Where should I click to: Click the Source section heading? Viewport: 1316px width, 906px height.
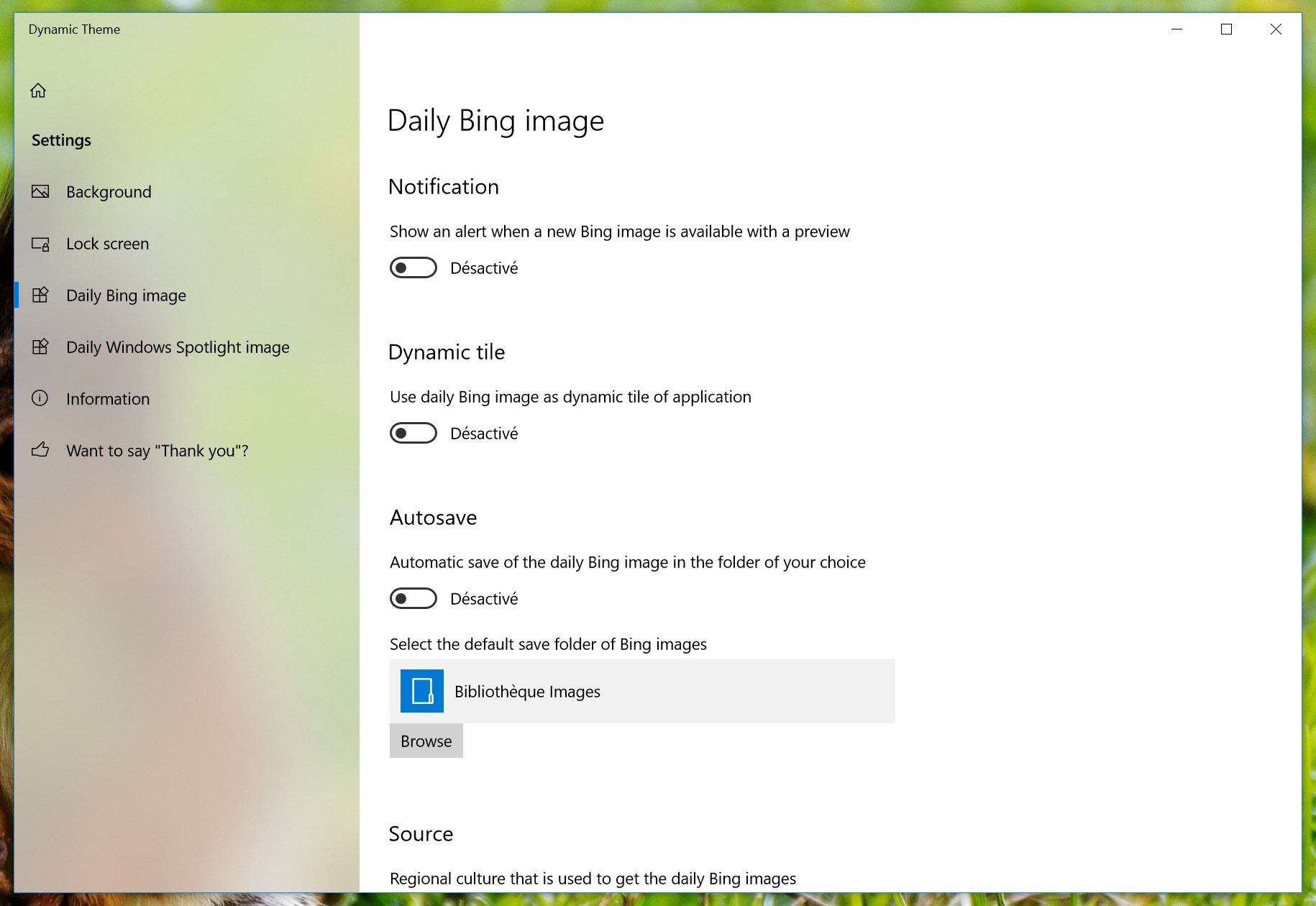pyautogui.click(x=421, y=834)
